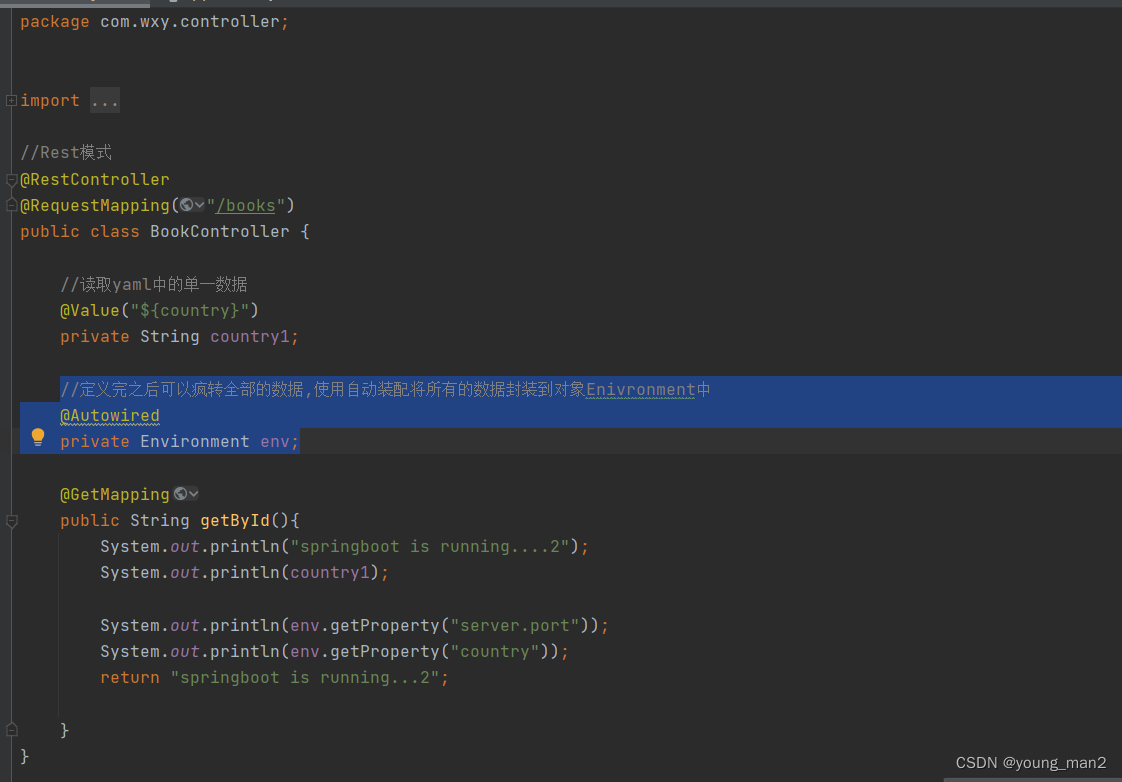Click the env field name declaration

(x=275, y=441)
